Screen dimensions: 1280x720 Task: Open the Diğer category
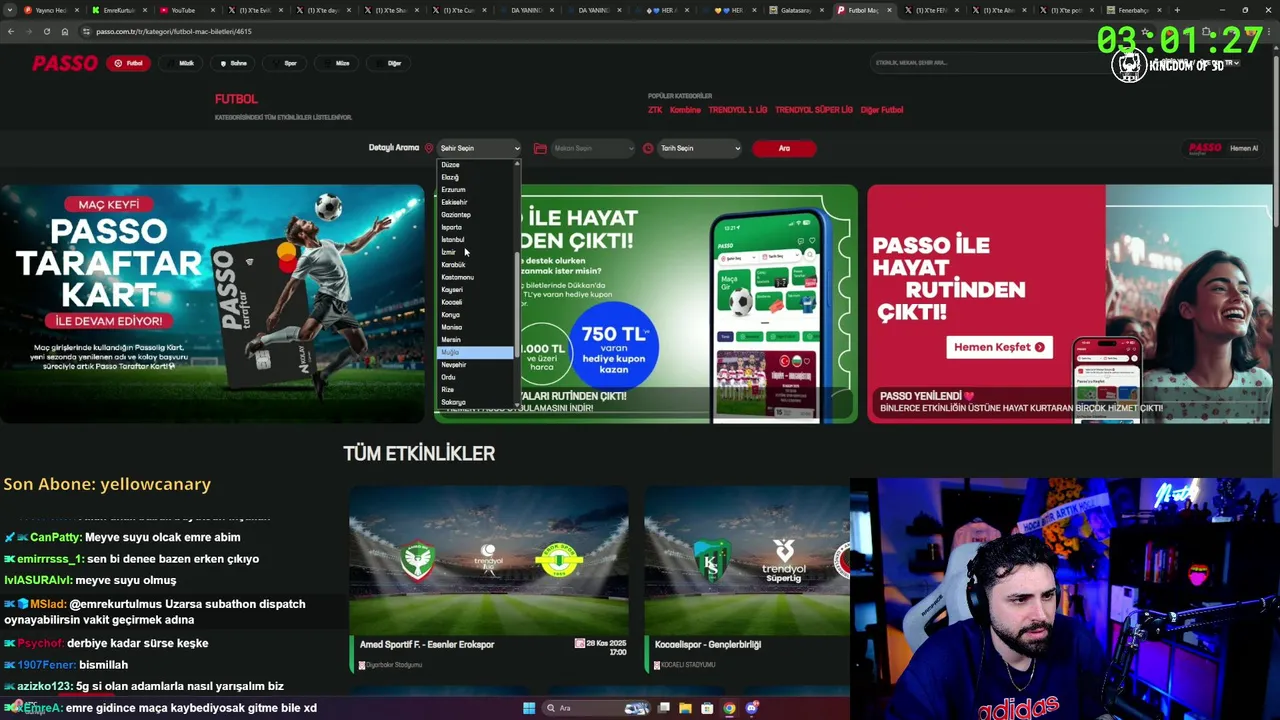pos(389,63)
